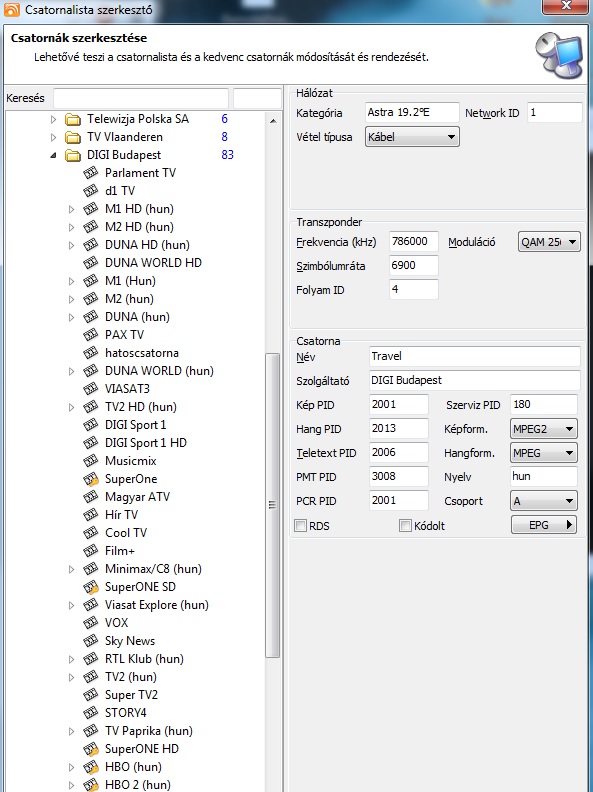Open the Vétel típusa dropdown
Screen dimensions: 593x792
[412, 137]
